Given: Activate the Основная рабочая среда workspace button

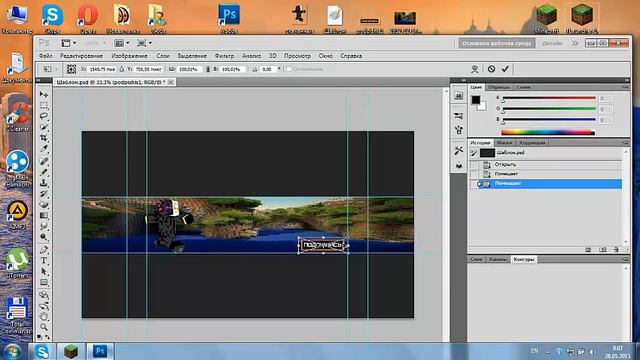Looking at the screenshot, I should (x=497, y=43).
